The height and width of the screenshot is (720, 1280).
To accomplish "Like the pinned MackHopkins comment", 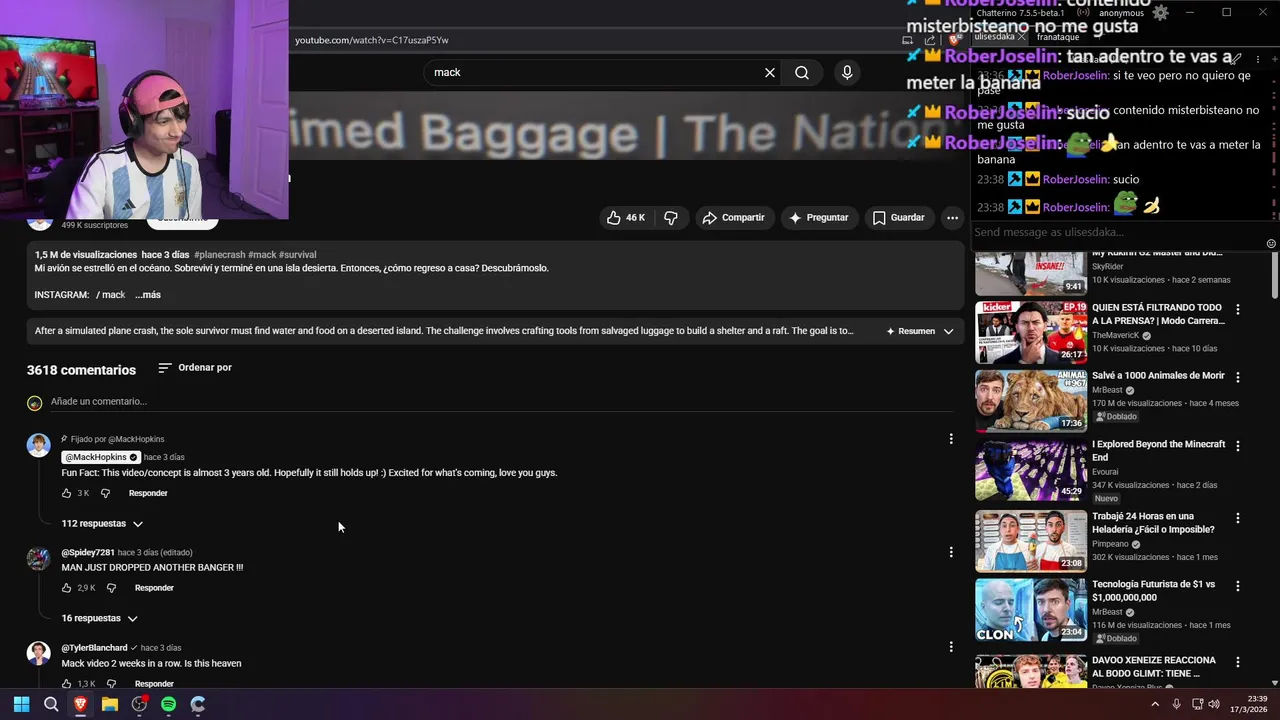I will [x=67, y=493].
